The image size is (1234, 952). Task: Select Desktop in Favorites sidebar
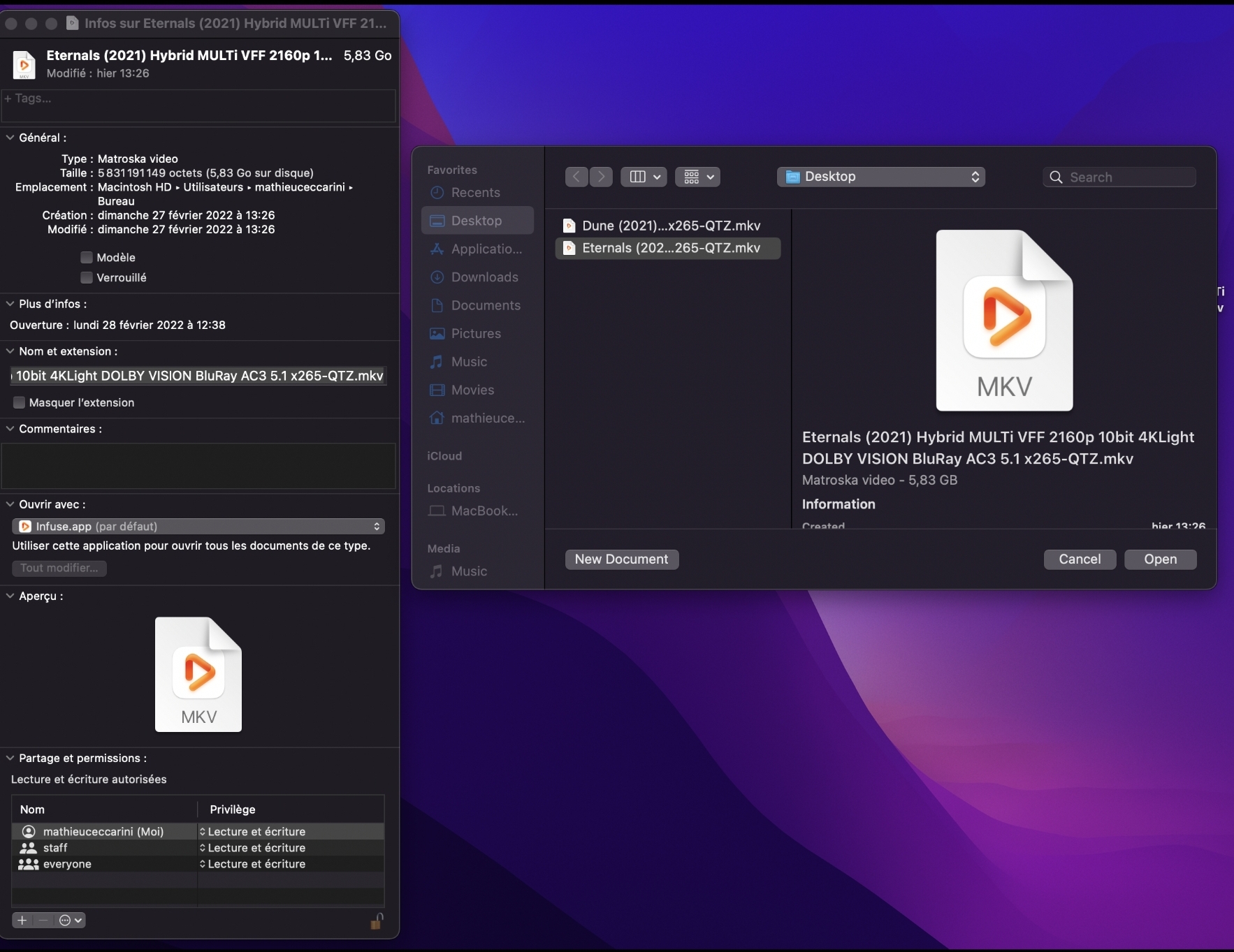(477, 221)
